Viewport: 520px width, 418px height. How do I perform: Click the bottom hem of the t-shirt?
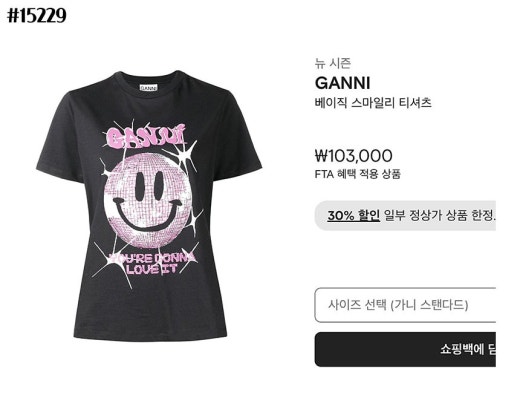[150, 336]
